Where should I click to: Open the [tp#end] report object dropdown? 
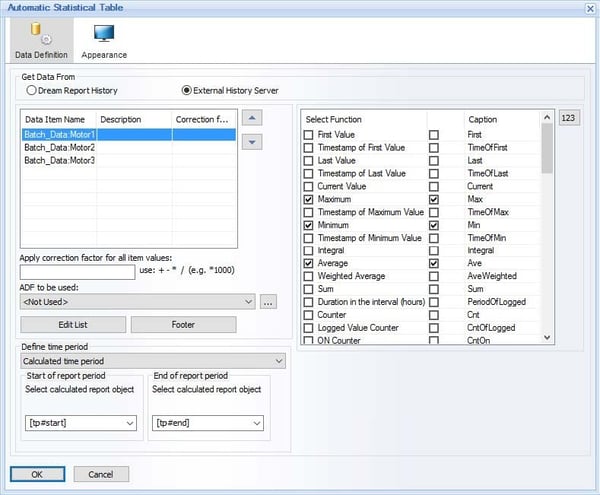(x=257, y=424)
